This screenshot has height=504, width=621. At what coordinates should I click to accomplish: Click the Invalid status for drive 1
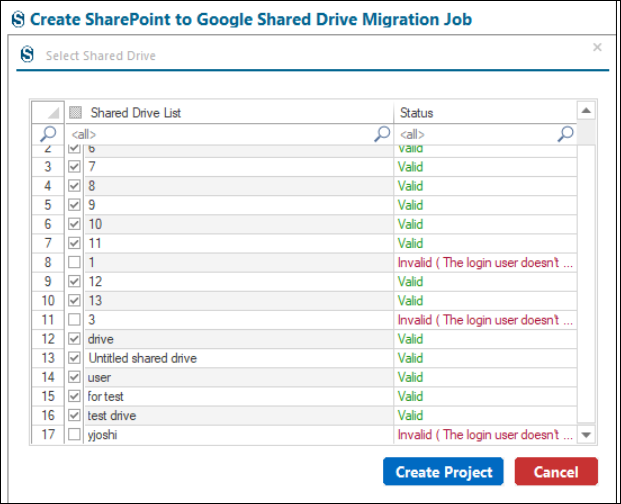coord(485,262)
